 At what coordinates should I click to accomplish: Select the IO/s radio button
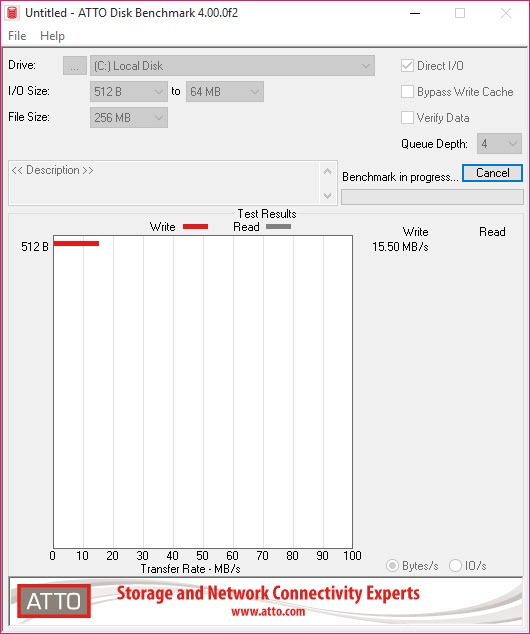pyautogui.click(x=455, y=565)
